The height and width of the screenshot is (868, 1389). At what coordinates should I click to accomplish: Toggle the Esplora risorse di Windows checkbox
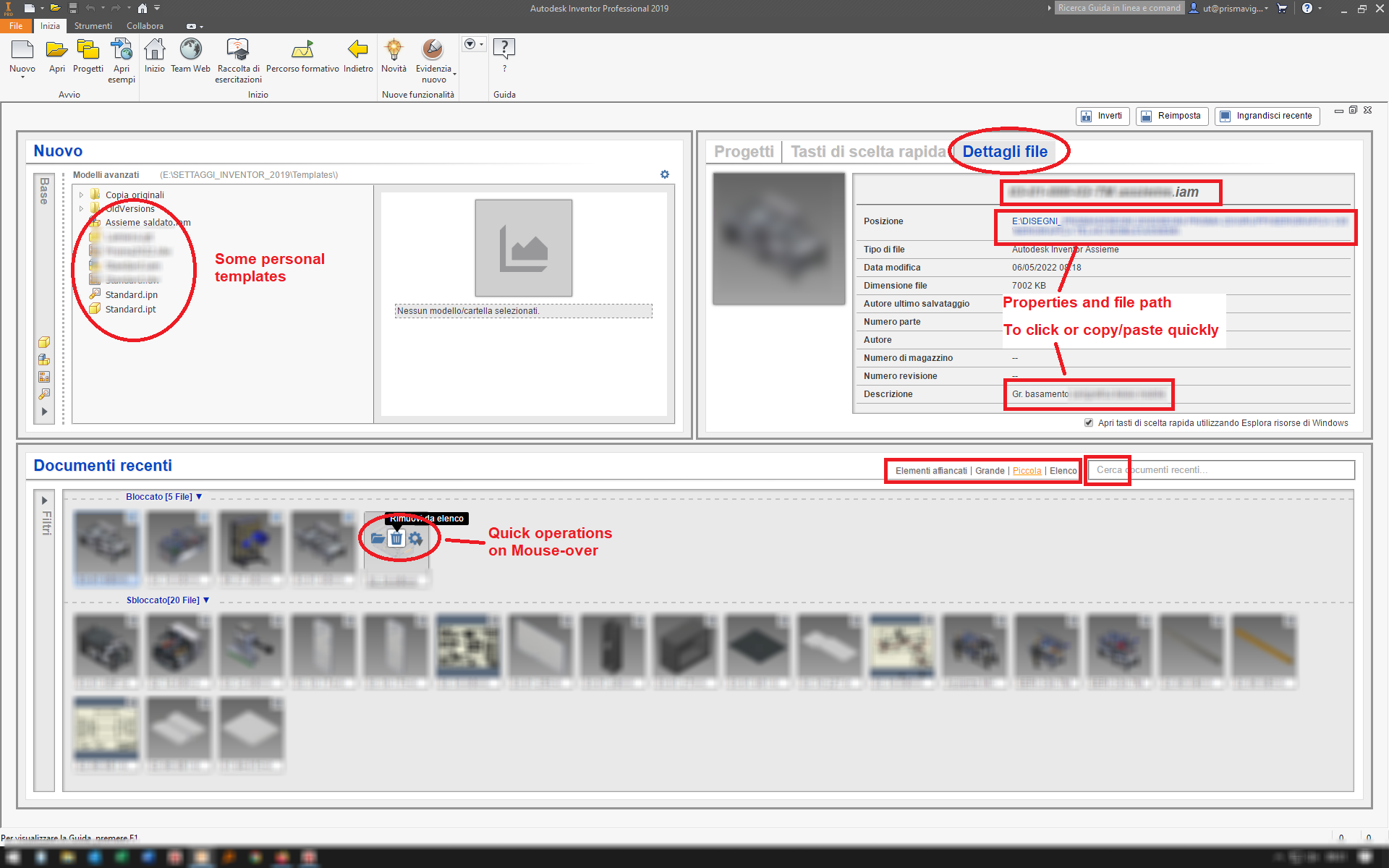click(1089, 422)
